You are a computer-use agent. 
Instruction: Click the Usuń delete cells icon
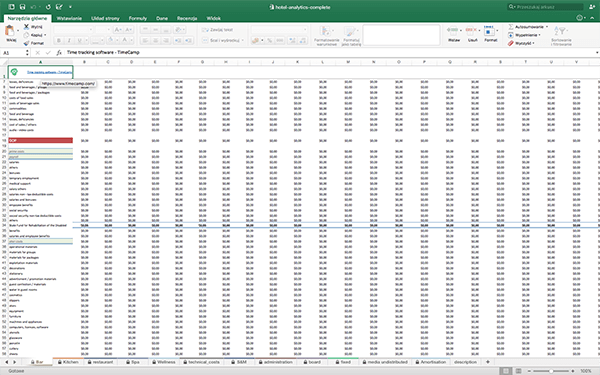pos(471,30)
